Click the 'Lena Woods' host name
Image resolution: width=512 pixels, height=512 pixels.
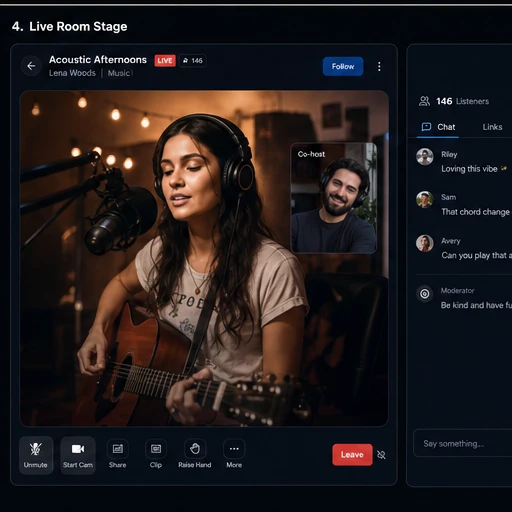[x=72, y=73]
